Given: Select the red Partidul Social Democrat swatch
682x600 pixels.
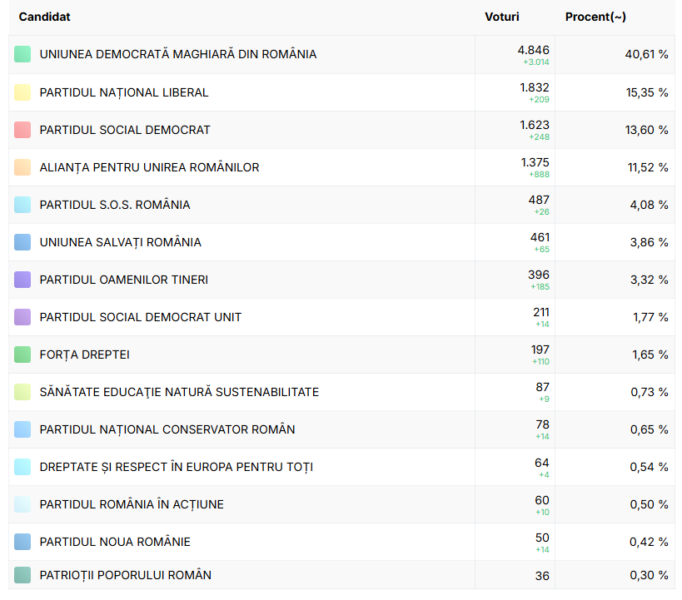Looking at the screenshot, I should click(x=22, y=130).
